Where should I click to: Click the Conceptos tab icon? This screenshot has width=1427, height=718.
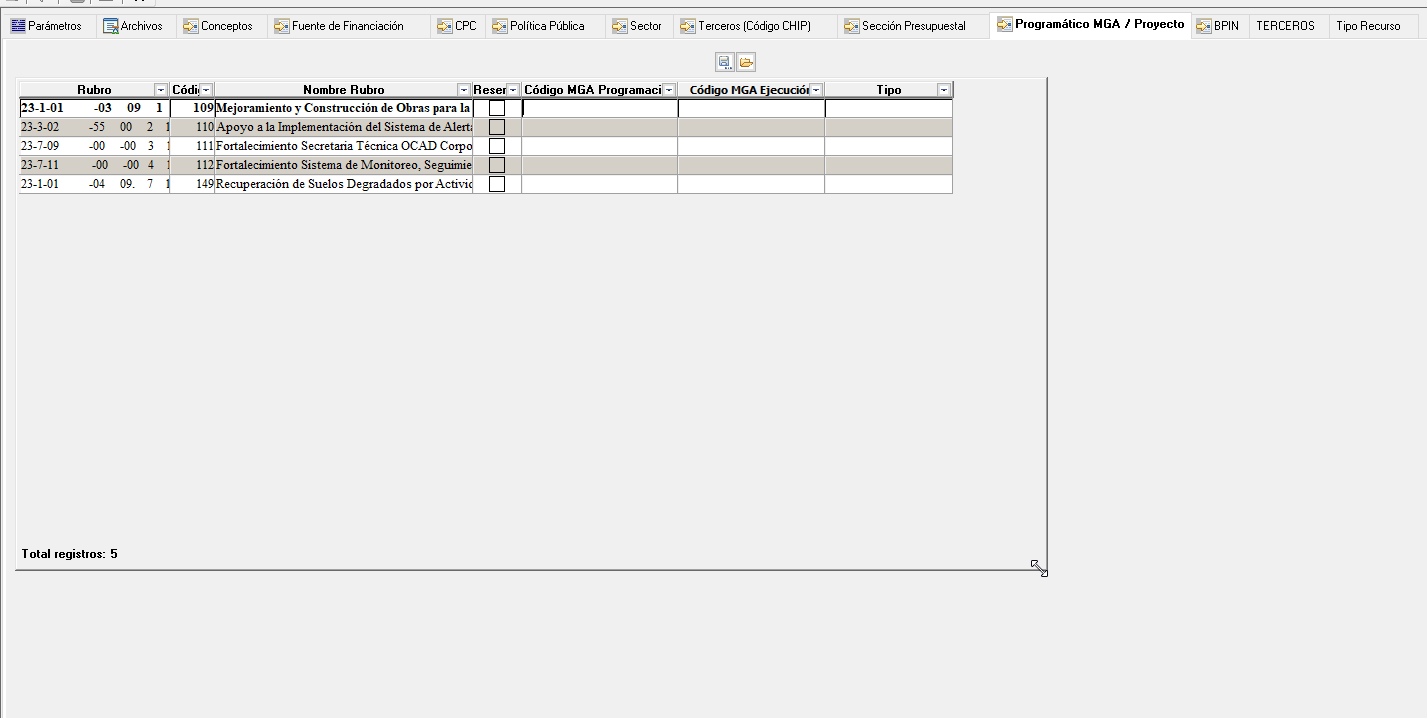[x=190, y=26]
